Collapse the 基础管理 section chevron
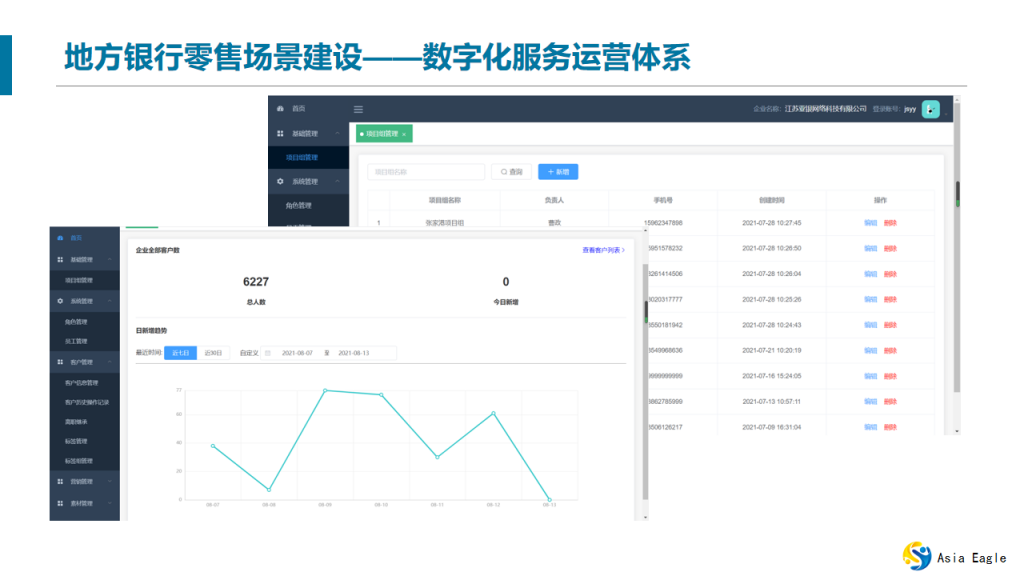This screenshot has height=576, width=1024. [110, 260]
